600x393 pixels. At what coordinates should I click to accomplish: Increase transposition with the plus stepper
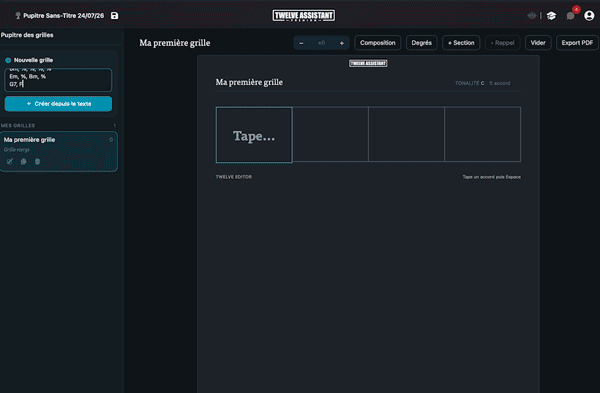point(342,43)
